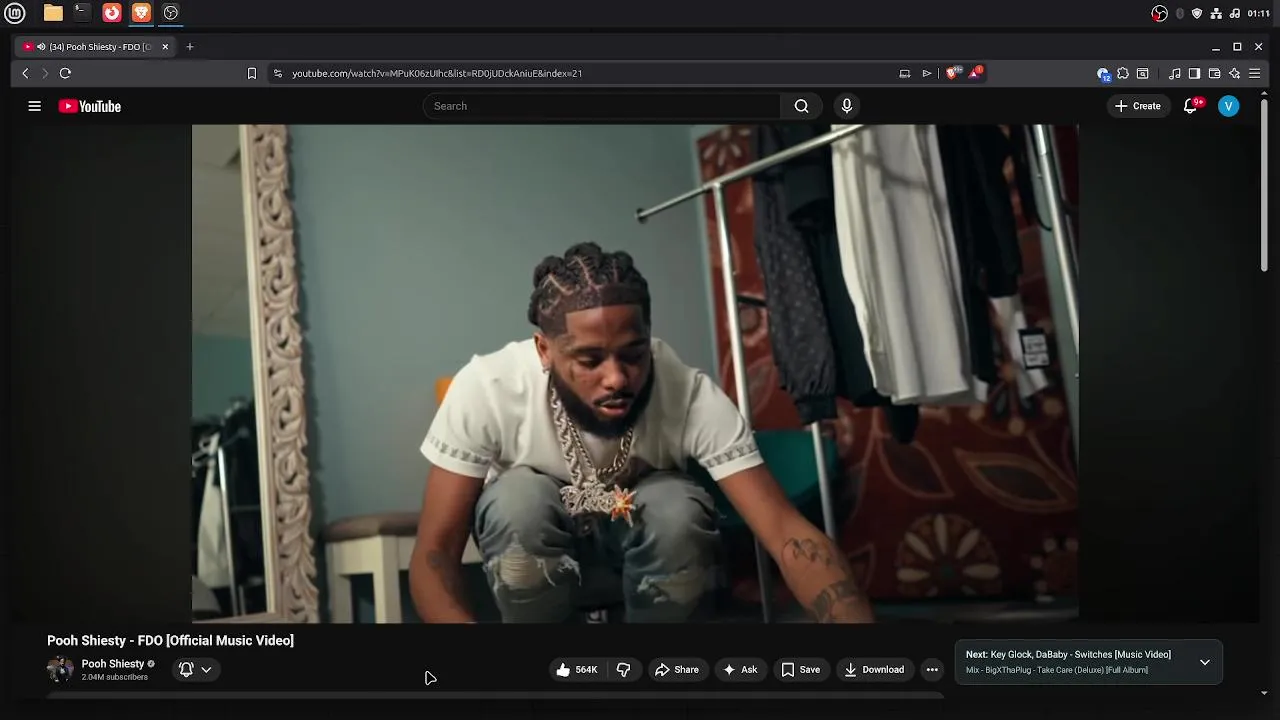
Task: Click the Share button
Action: tap(677, 670)
